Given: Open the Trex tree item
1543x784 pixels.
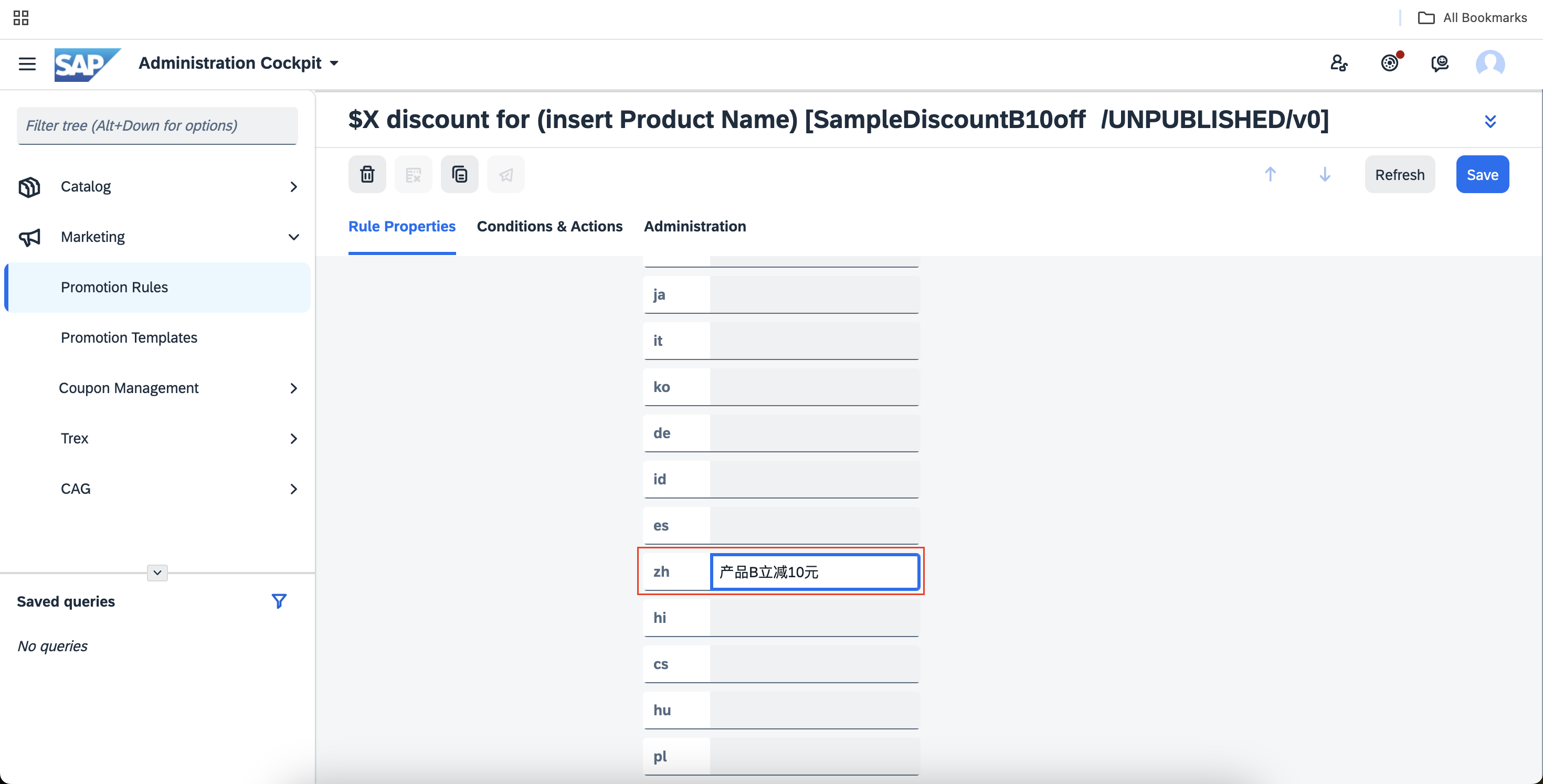Looking at the screenshot, I should click(75, 438).
